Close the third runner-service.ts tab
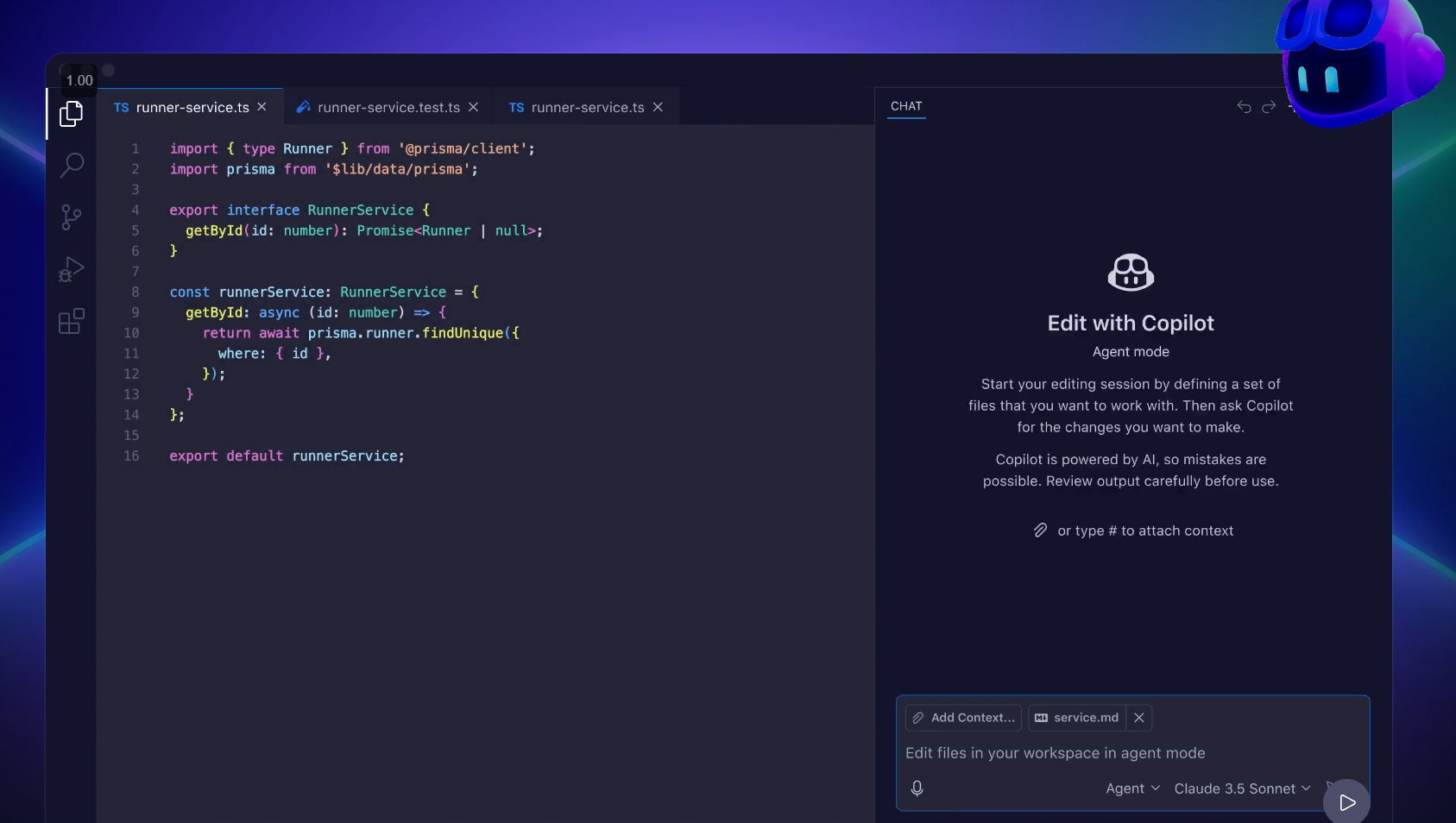This screenshot has width=1456, height=823. point(658,107)
